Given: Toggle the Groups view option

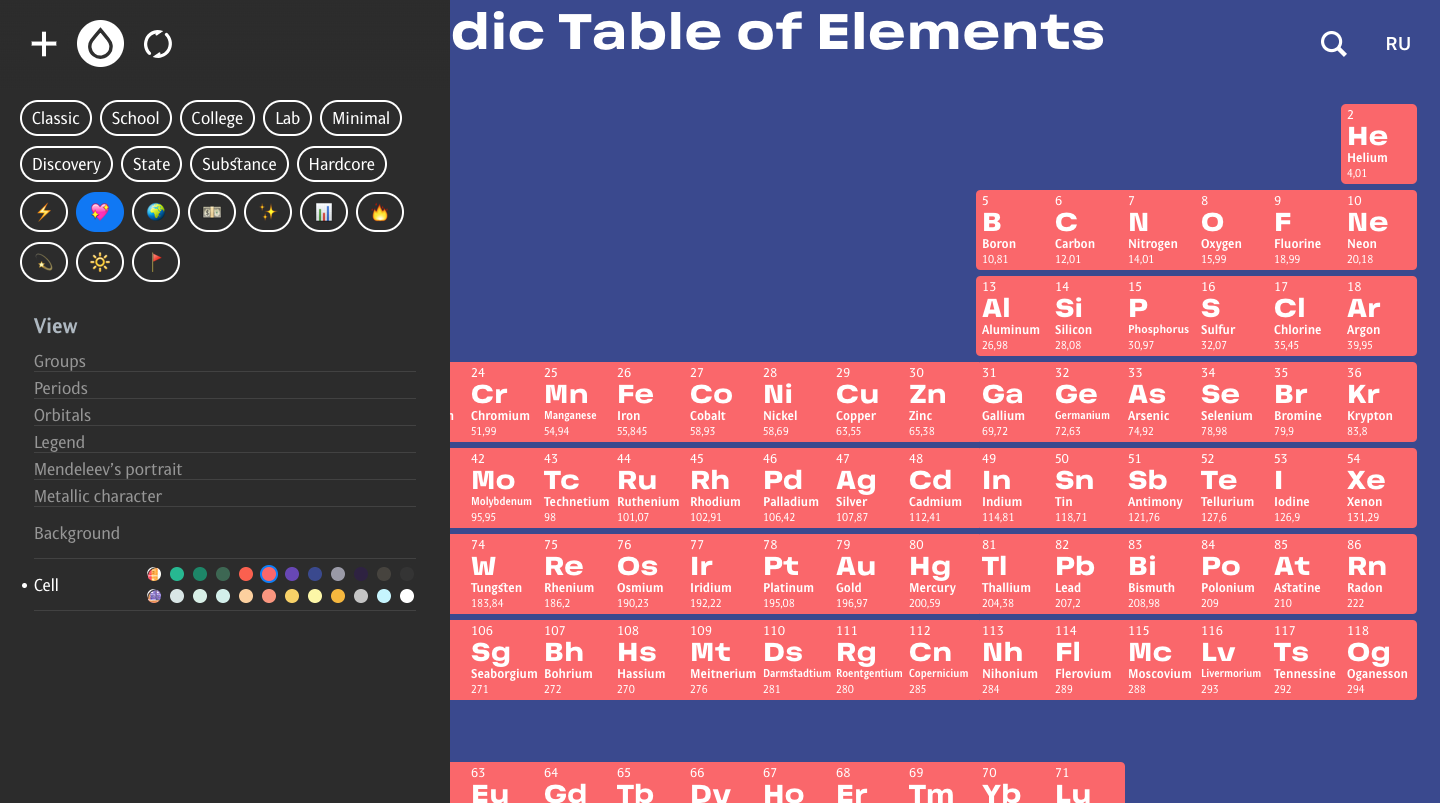Looking at the screenshot, I should point(60,361).
